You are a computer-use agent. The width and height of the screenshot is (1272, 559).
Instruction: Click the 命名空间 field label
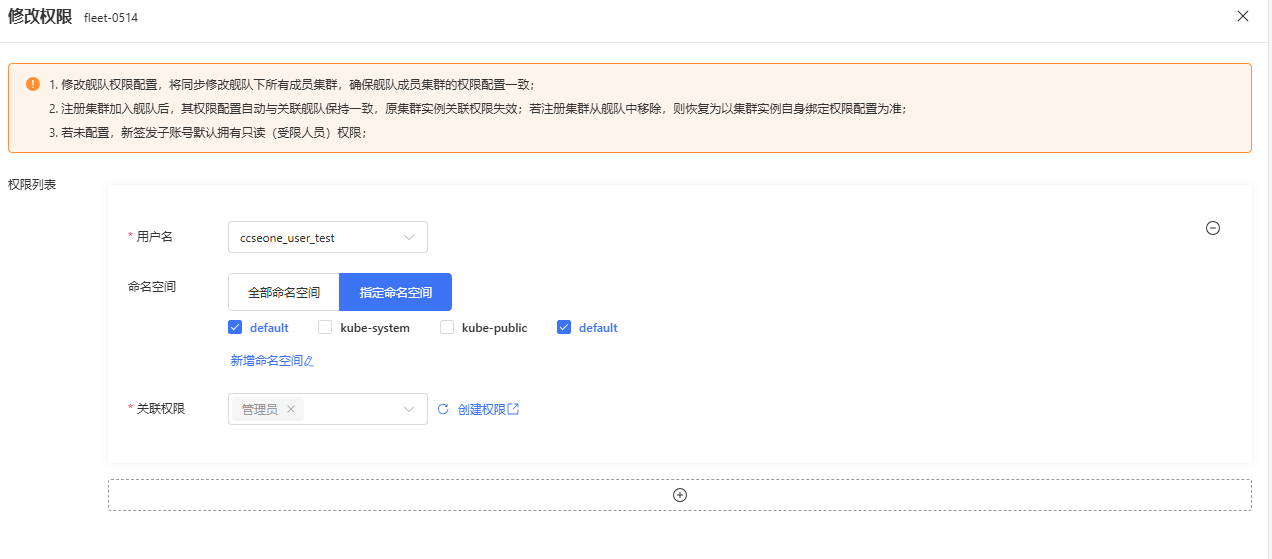[152, 286]
